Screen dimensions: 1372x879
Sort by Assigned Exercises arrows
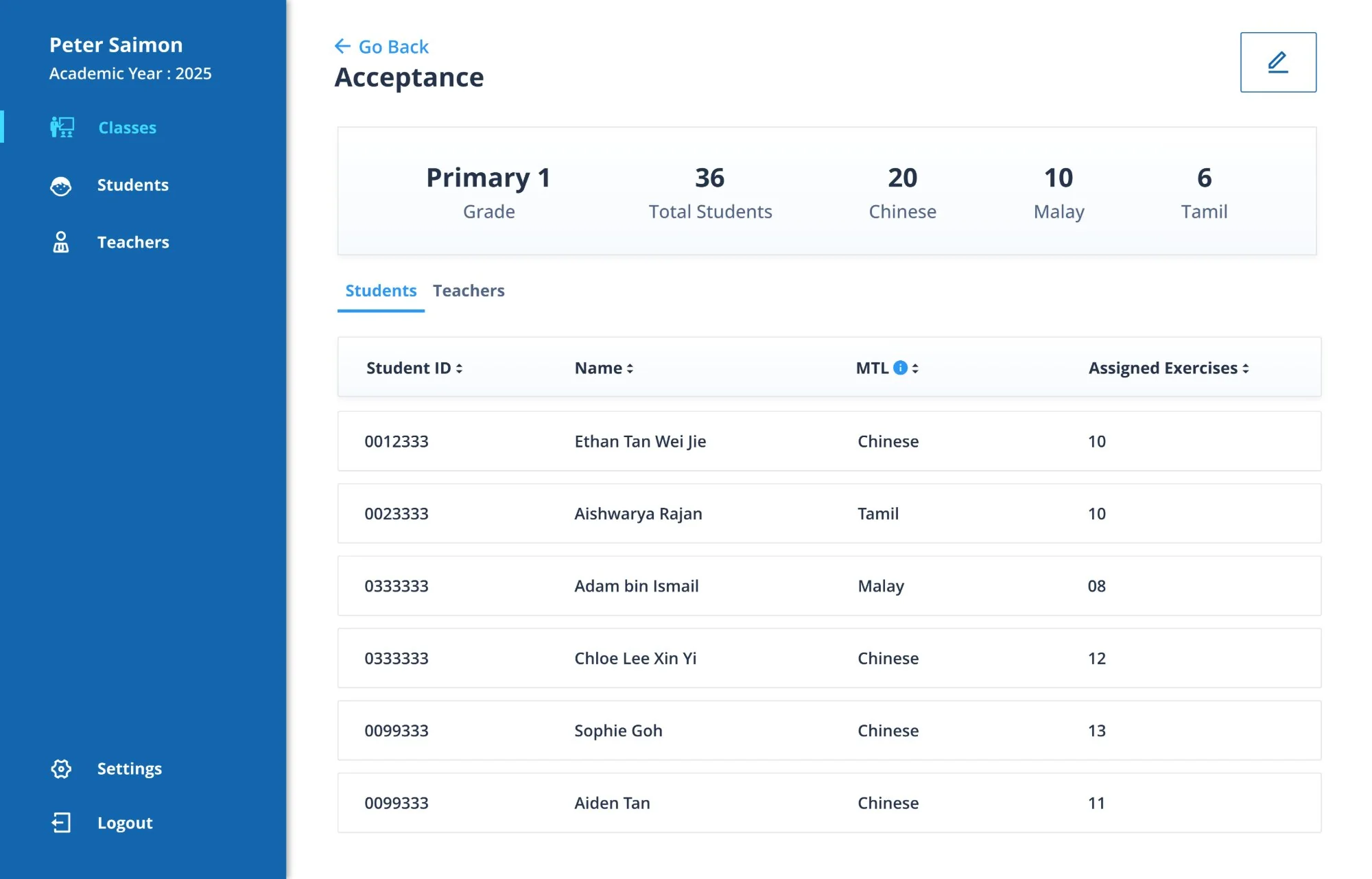[1246, 368]
